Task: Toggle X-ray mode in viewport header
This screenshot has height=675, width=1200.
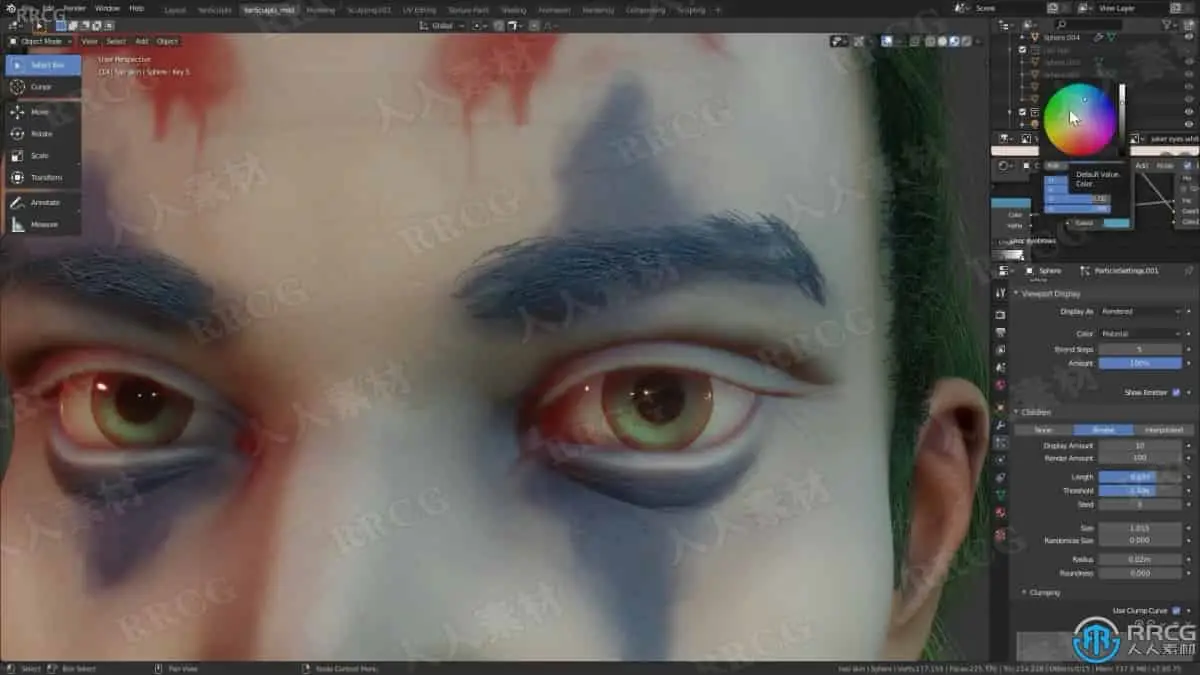Action: (913, 41)
